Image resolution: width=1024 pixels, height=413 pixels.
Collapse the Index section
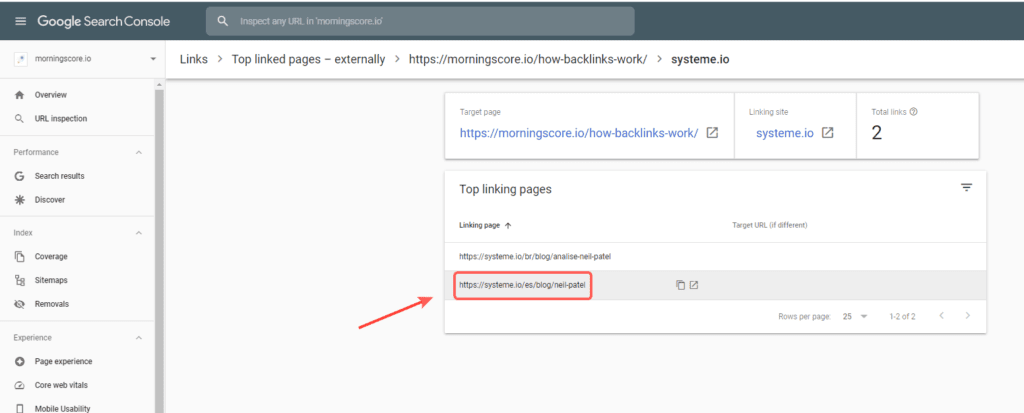click(138, 233)
